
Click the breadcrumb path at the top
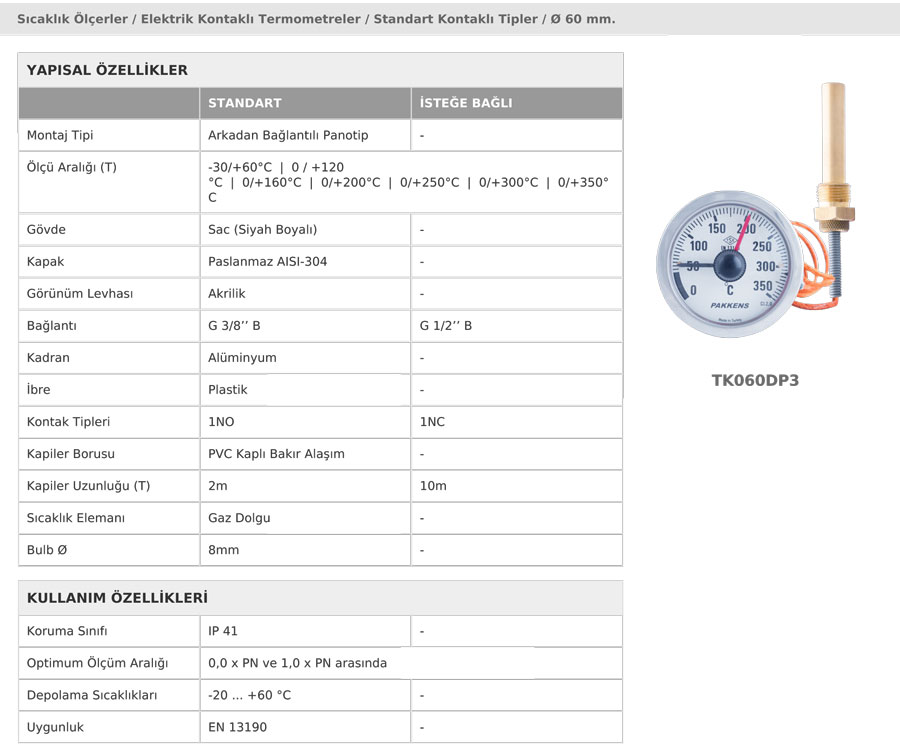[x=316, y=19]
